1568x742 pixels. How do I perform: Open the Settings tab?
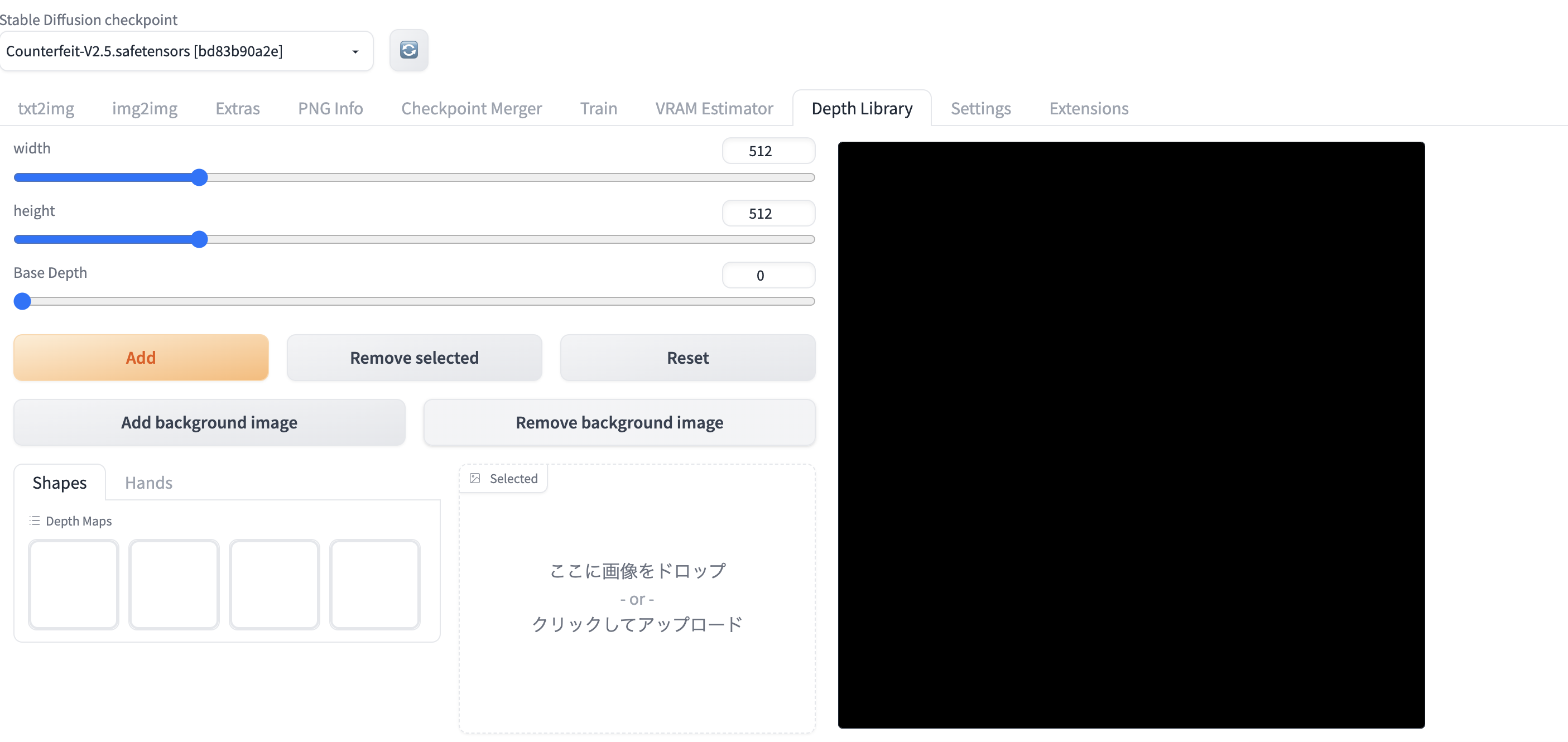[x=980, y=108]
